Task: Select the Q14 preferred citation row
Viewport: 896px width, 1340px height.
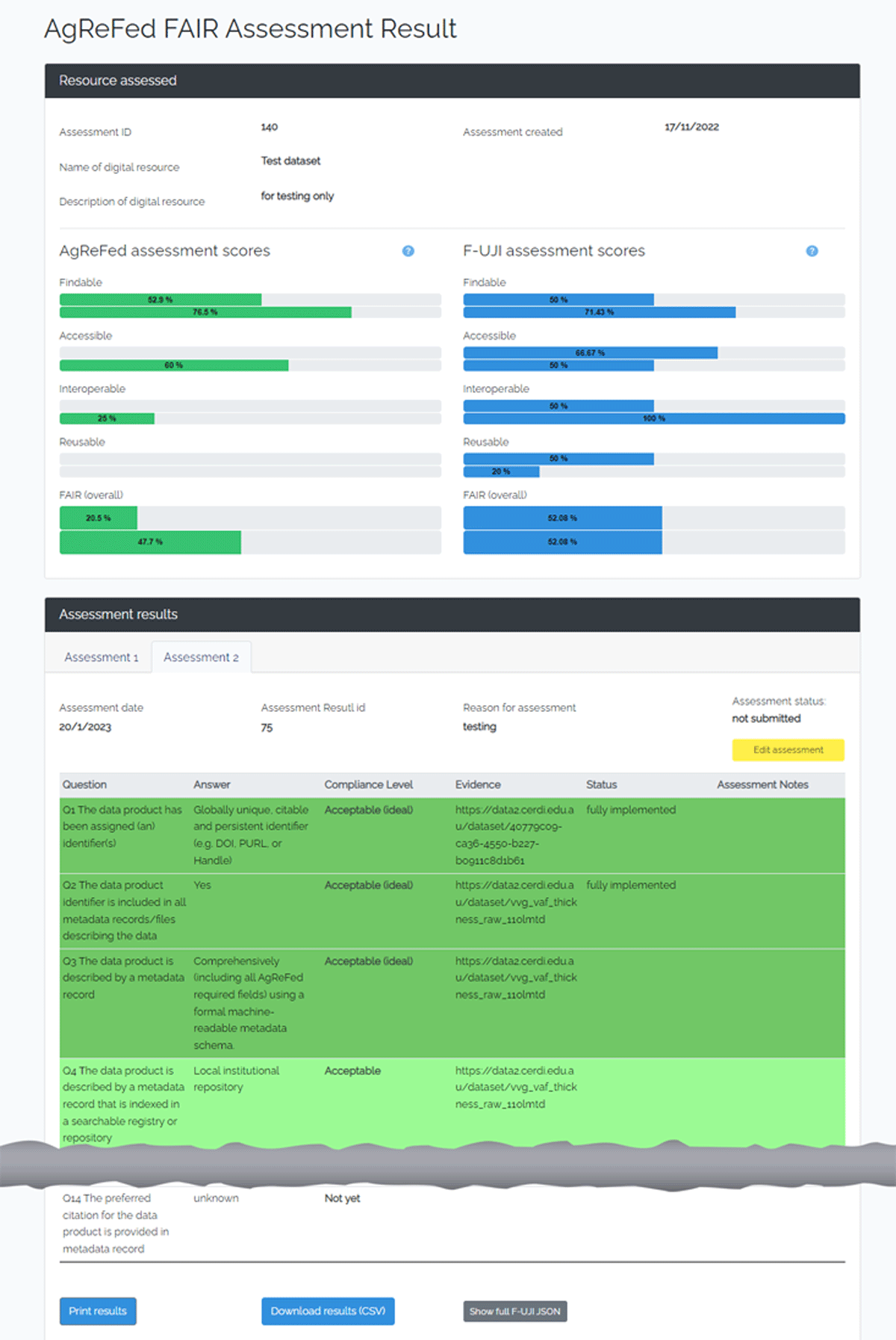Action: [452, 1223]
